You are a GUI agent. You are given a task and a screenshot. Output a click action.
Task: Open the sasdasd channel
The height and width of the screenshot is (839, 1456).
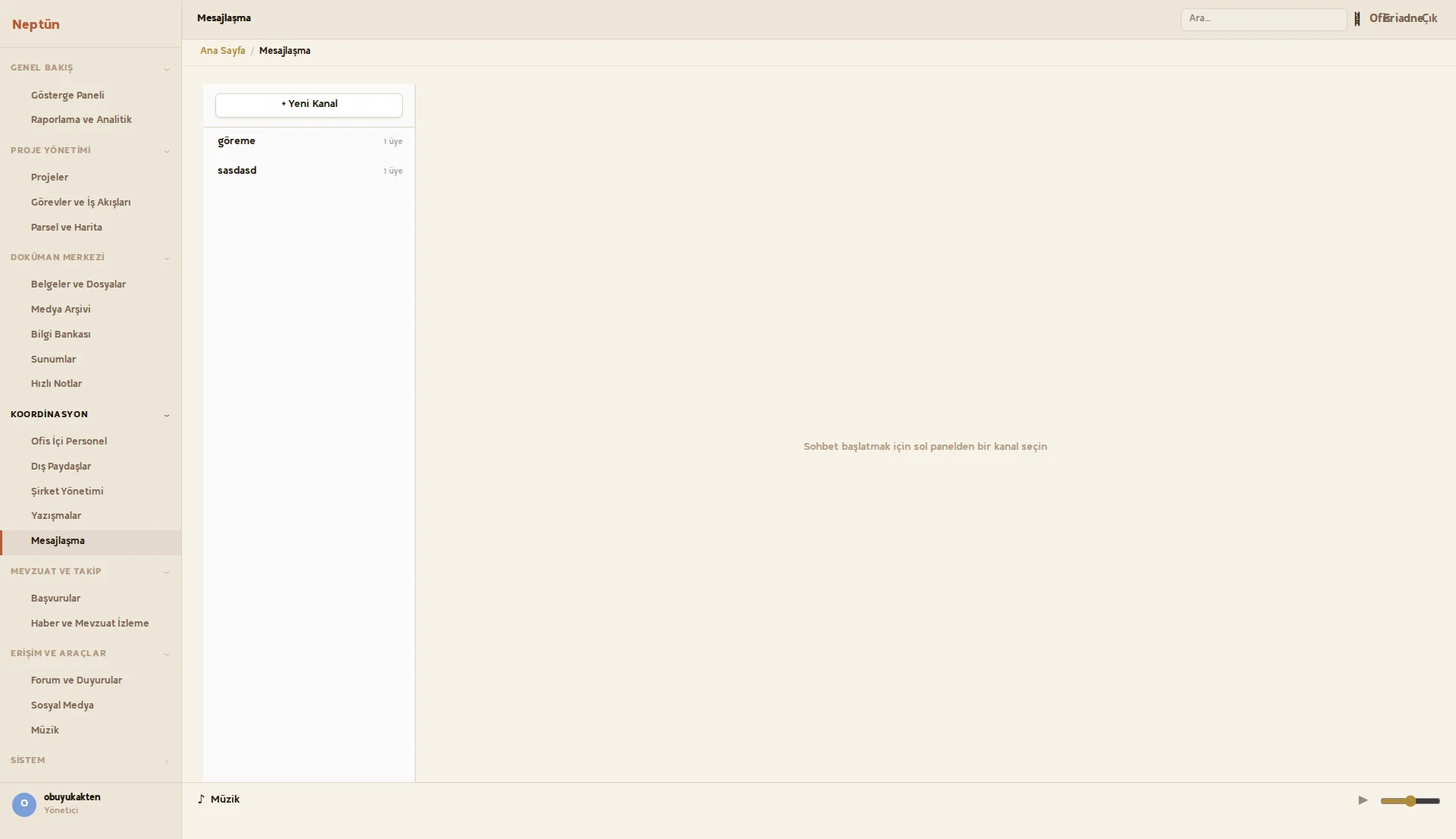309,171
